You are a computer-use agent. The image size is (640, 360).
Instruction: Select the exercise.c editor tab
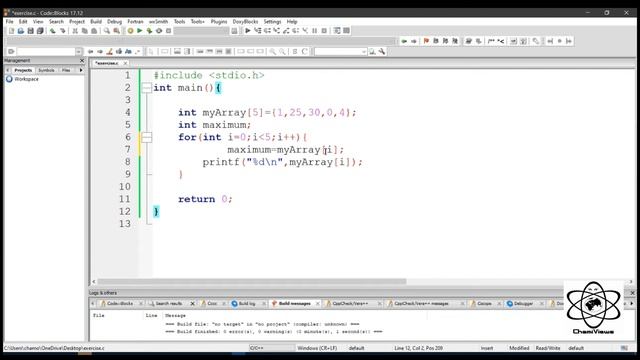(x=107, y=63)
